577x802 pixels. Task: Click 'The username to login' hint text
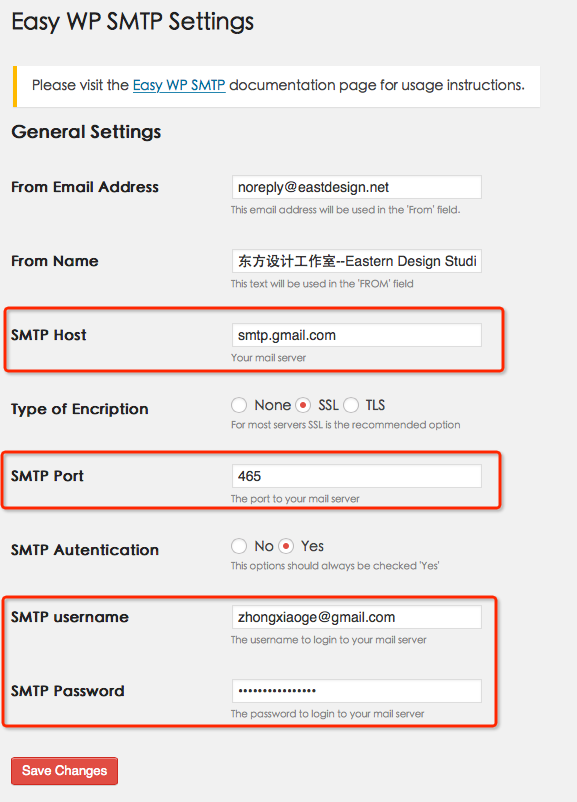(329, 640)
